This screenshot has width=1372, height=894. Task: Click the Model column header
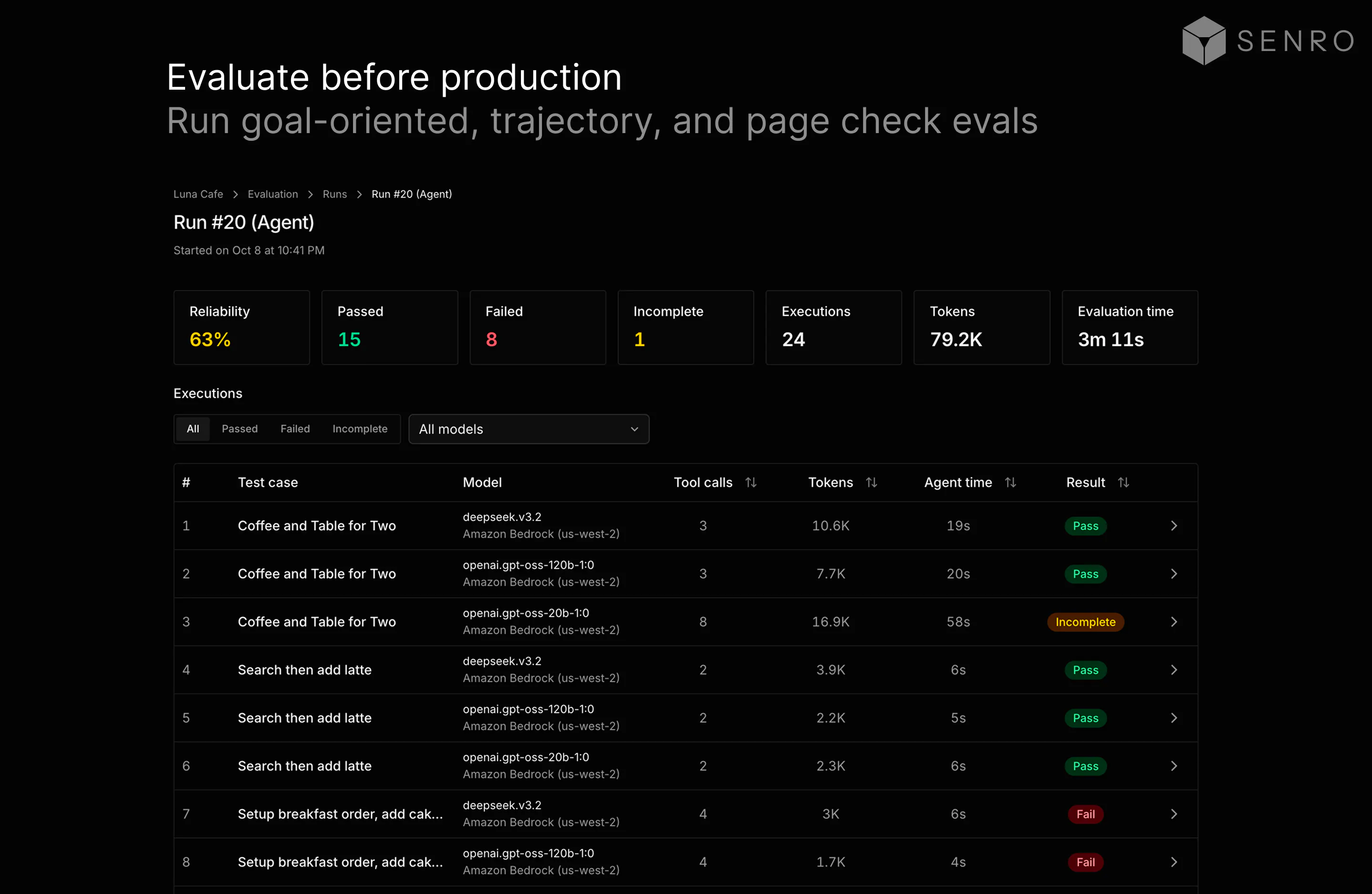[x=482, y=482]
